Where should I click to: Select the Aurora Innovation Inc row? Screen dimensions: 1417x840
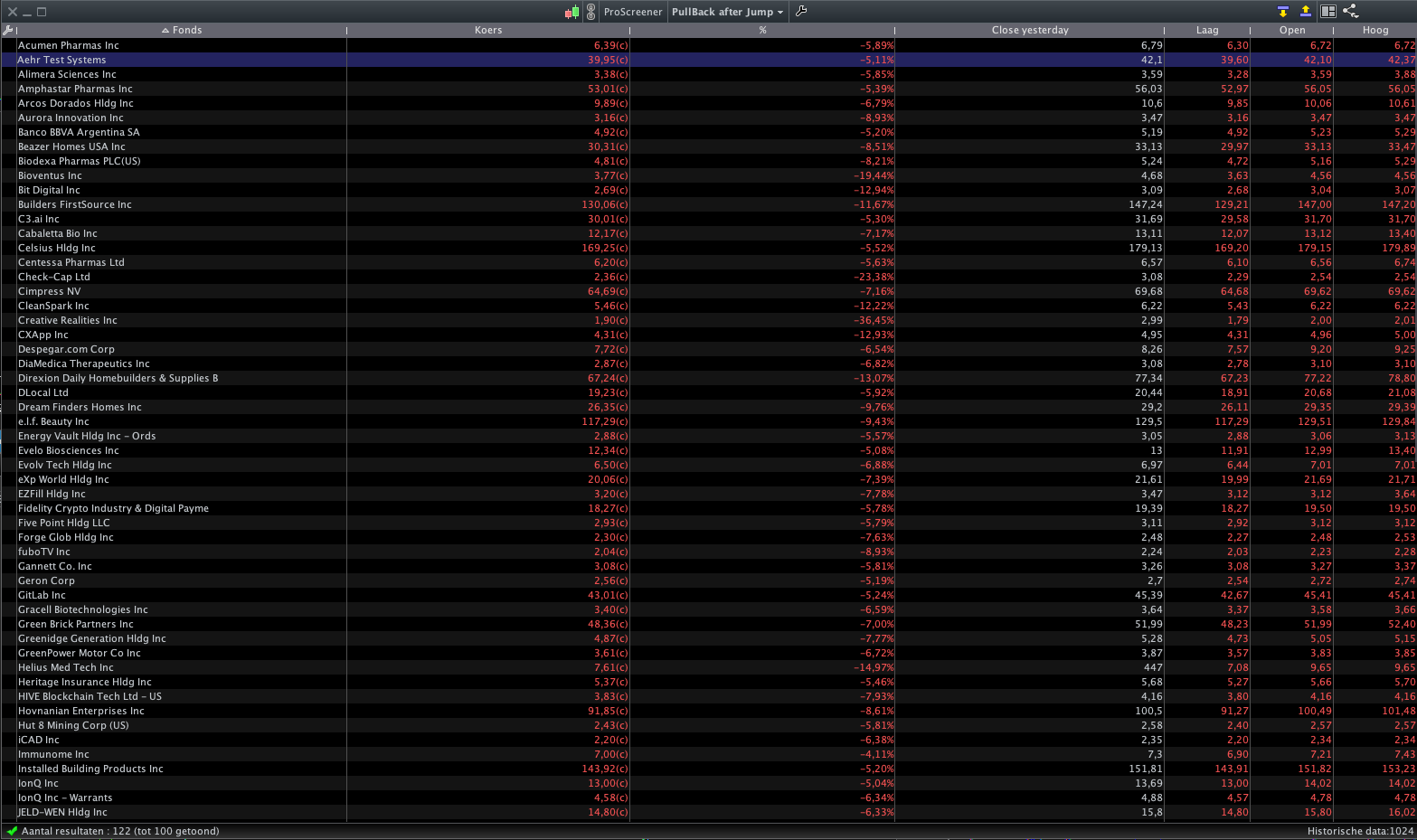tap(708, 118)
